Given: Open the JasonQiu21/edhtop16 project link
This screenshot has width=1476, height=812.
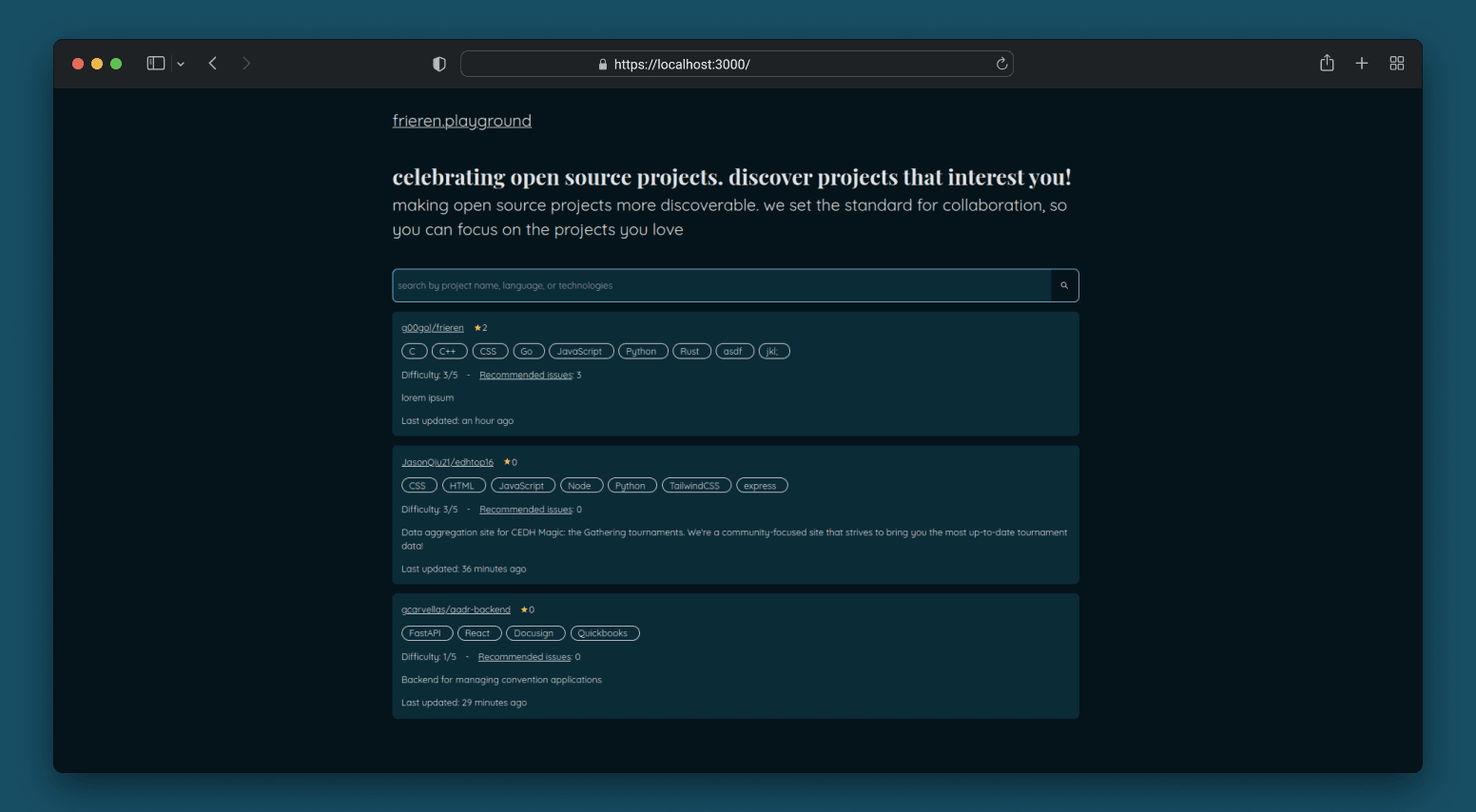Looking at the screenshot, I should click(447, 462).
